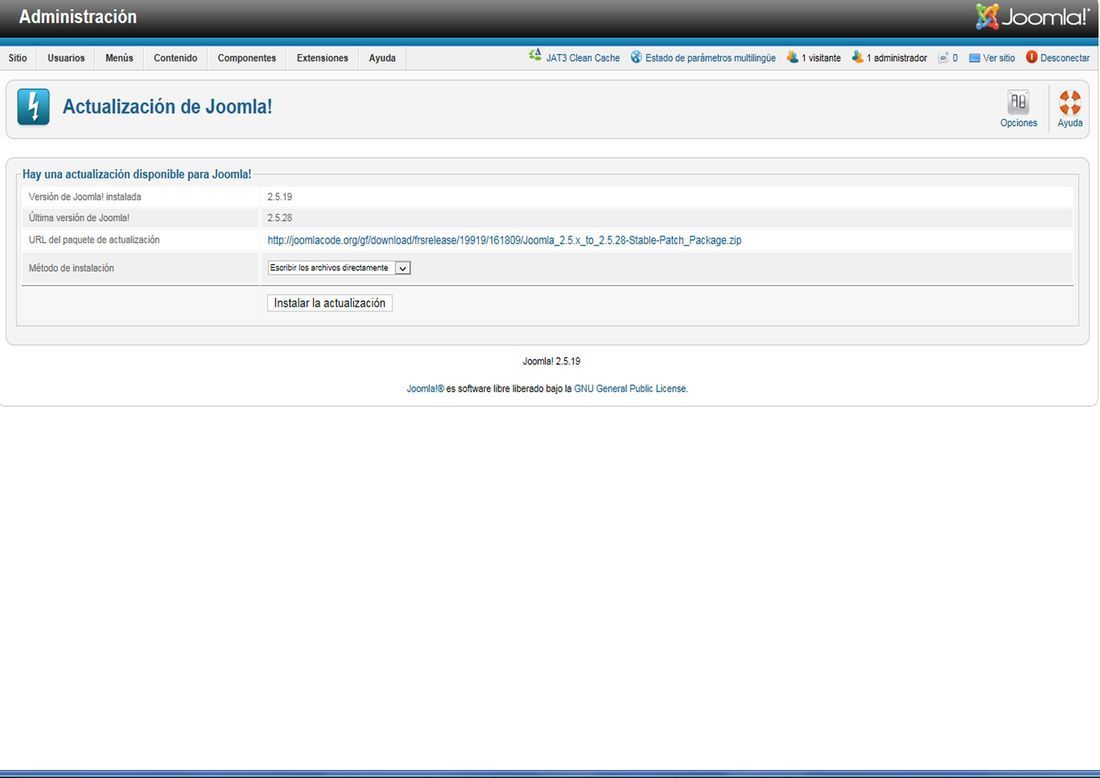Click URL del paquete de actualización label
The width and height of the screenshot is (1100, 778).
click(94, 240)
